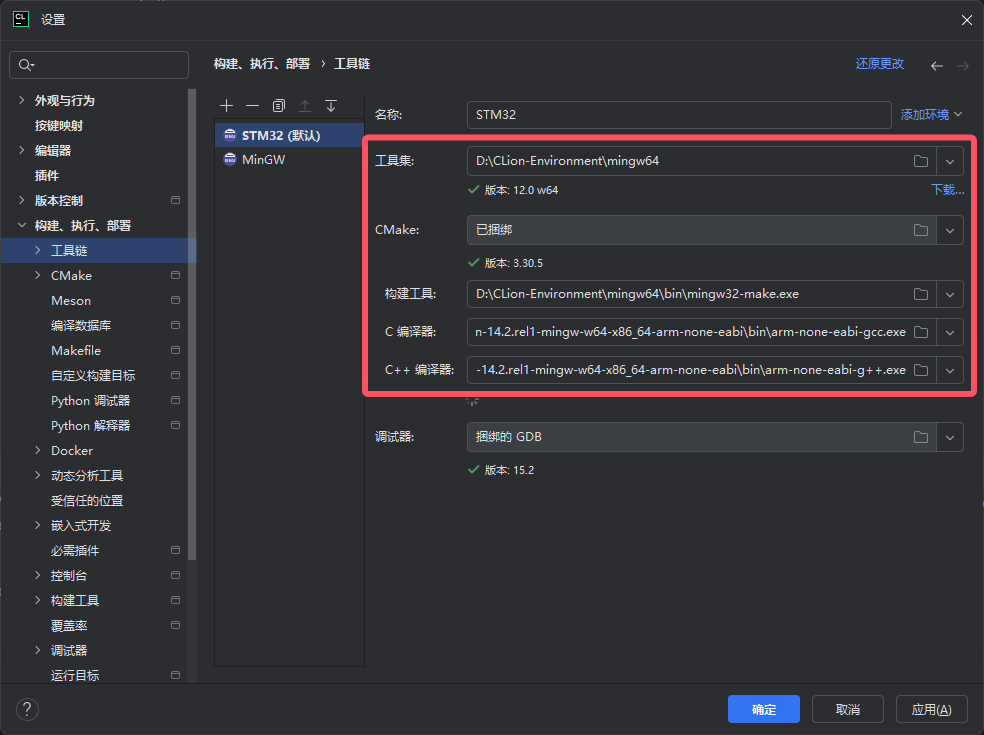This screenshot has width=984, height=735.
Task: Click 还原更改 link
Action: pyautogui.click(x=879, y=63)
